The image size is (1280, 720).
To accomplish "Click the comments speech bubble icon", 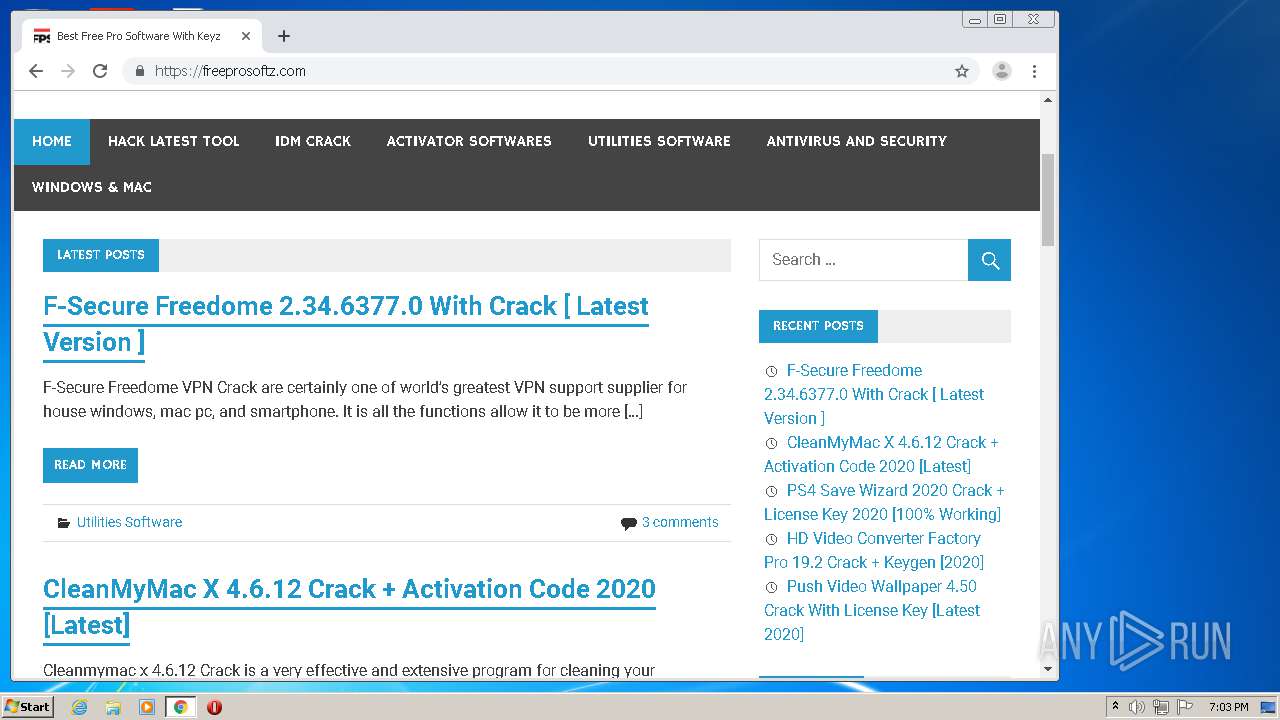I will pyautogui.click(x=629, y=523).
